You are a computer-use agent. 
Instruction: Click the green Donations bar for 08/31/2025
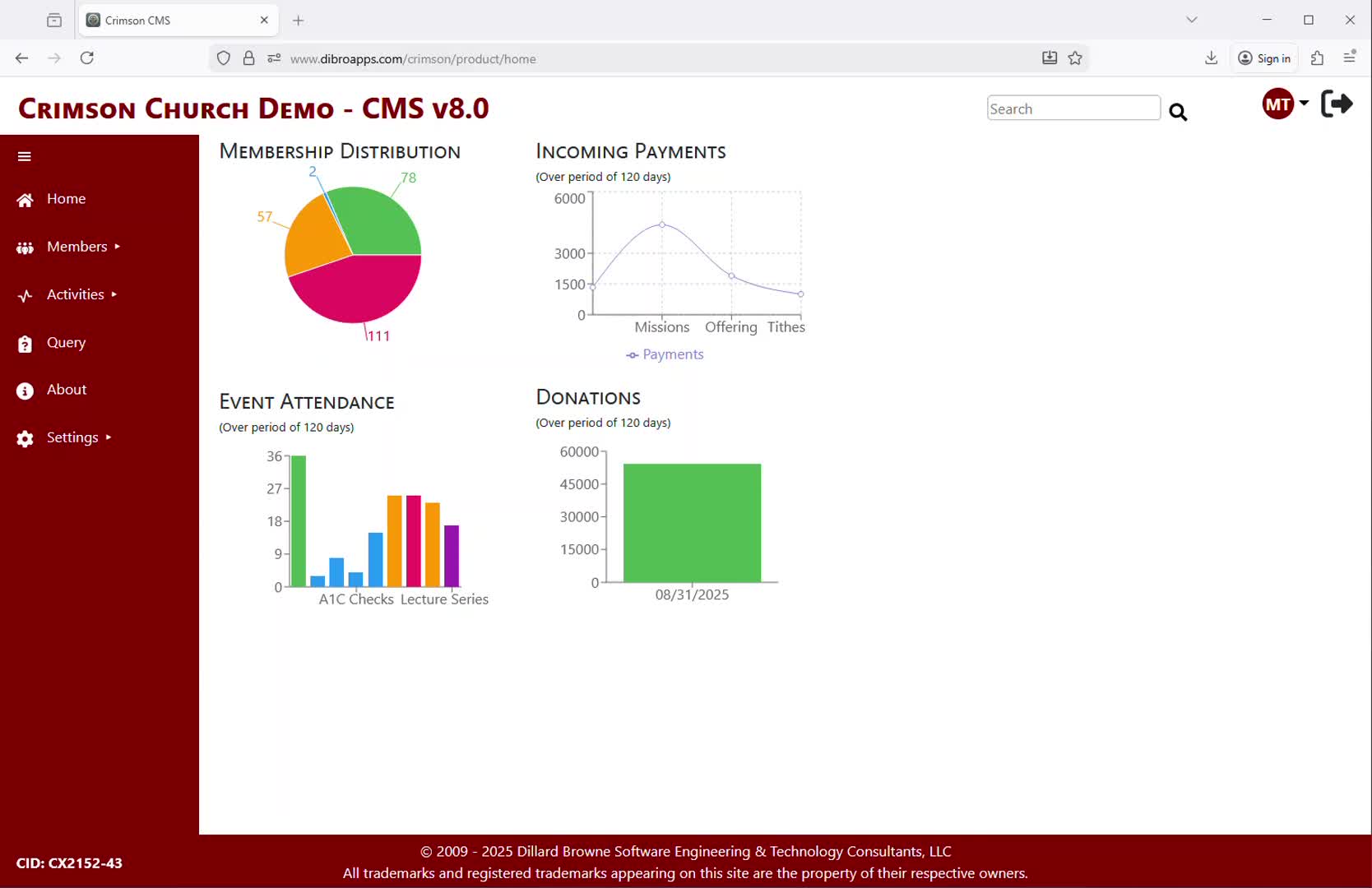[692, 523]
